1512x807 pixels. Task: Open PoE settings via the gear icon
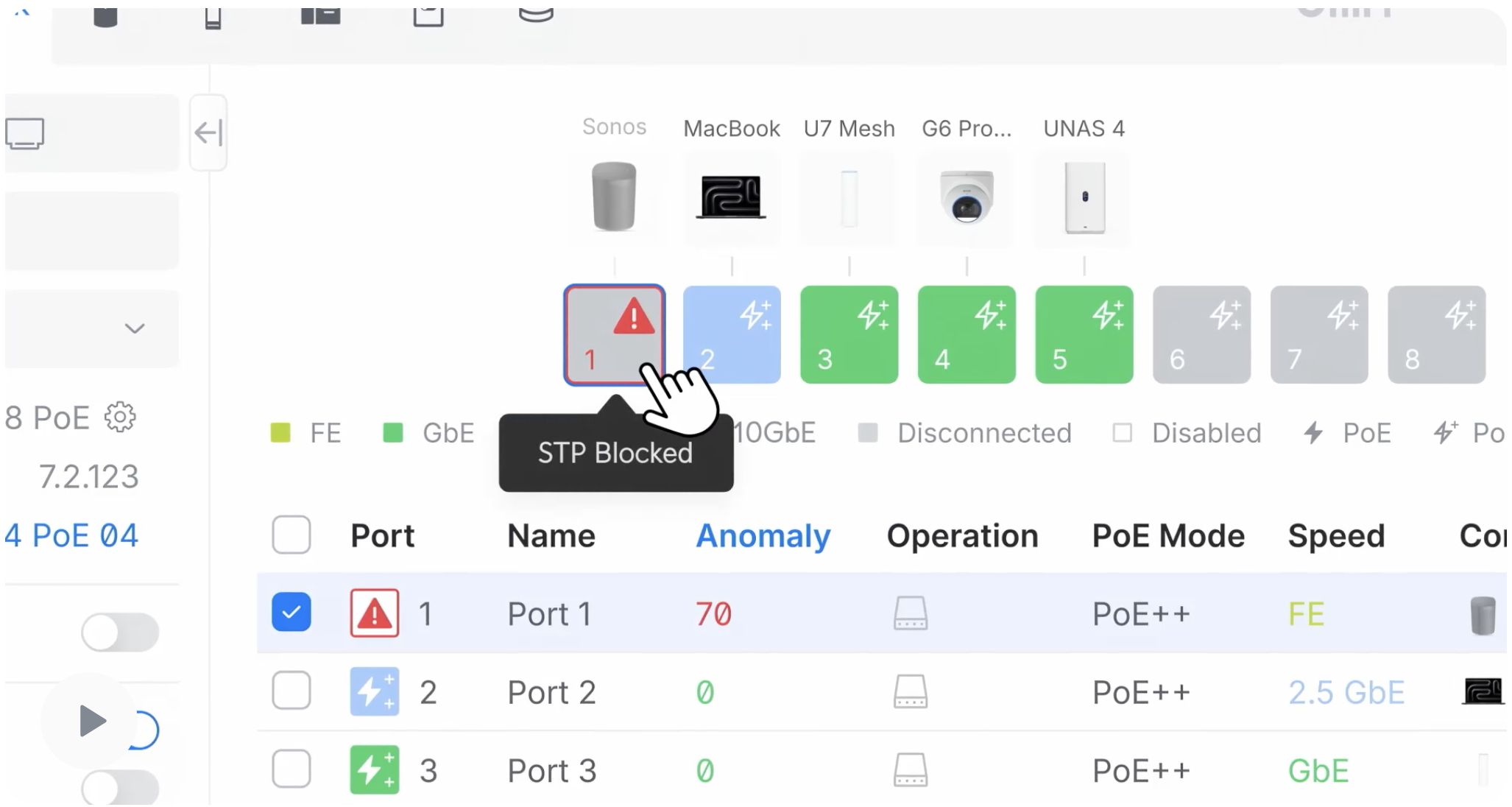119,417
